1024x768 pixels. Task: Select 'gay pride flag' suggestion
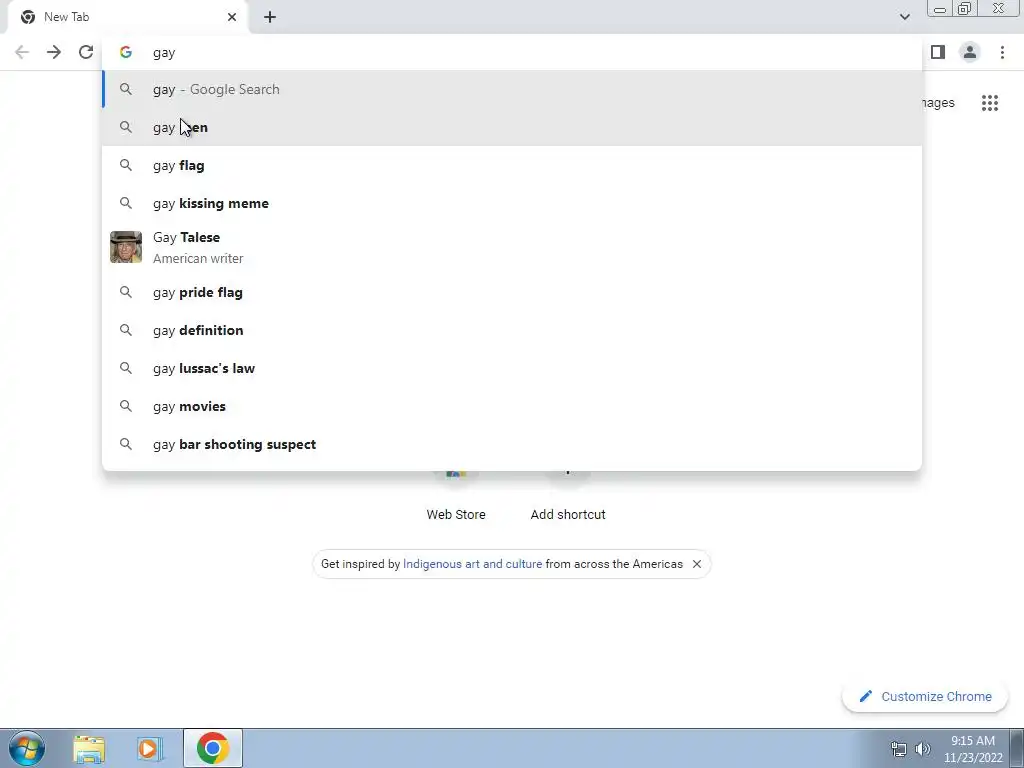(x=512, y=293)
